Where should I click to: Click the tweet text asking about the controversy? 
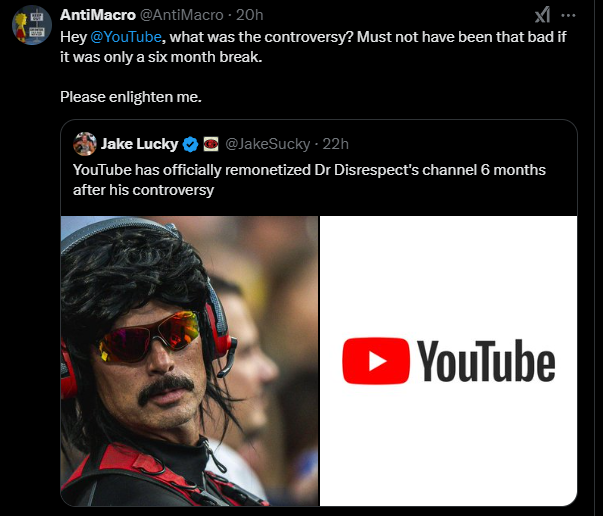pos(313,47)
